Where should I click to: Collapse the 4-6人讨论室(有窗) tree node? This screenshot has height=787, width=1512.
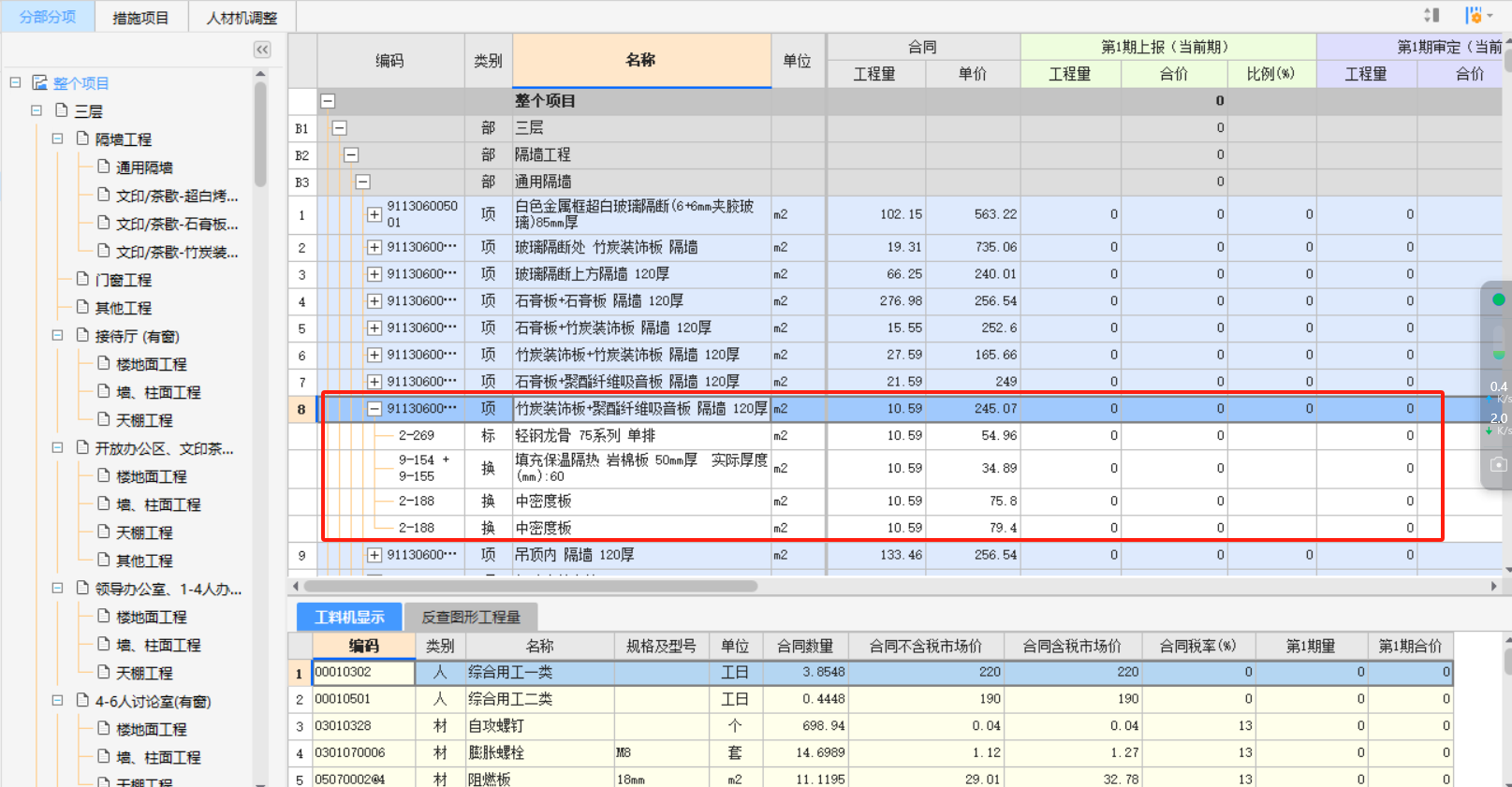coord(57,700)
